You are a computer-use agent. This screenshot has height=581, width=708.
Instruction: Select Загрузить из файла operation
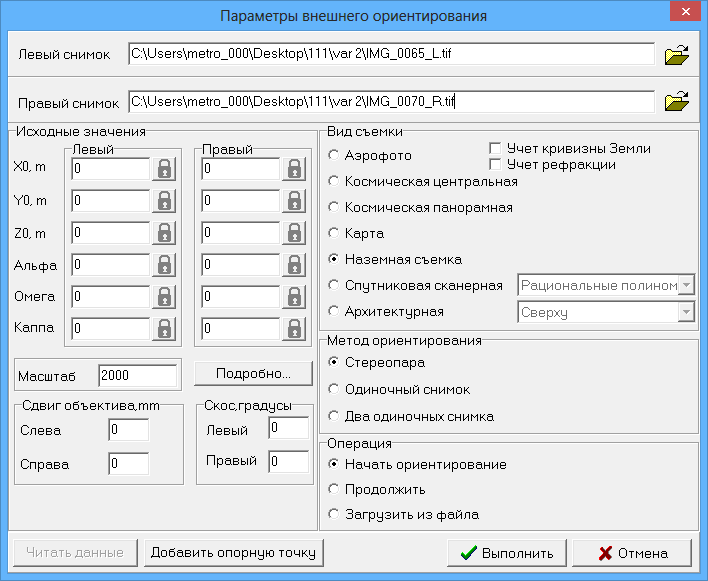[334, 514]
